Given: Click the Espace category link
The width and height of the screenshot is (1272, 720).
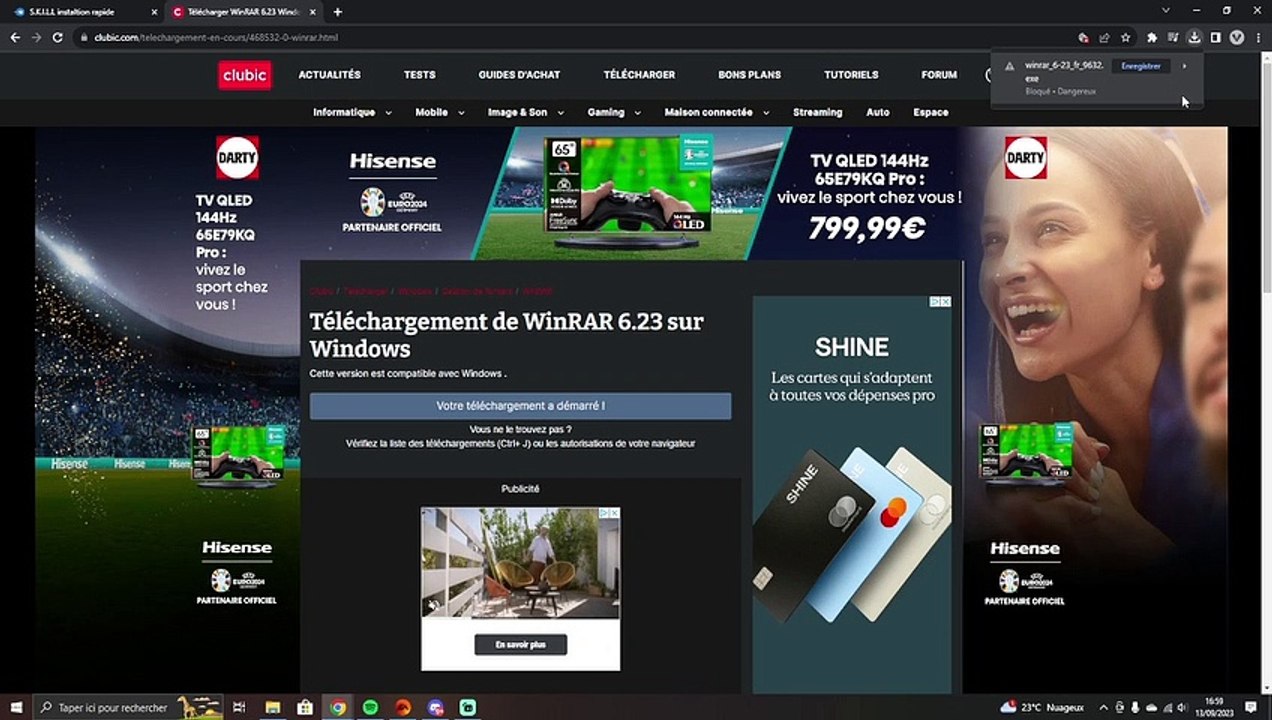Looking at the screenshot, I should point(930,112).
